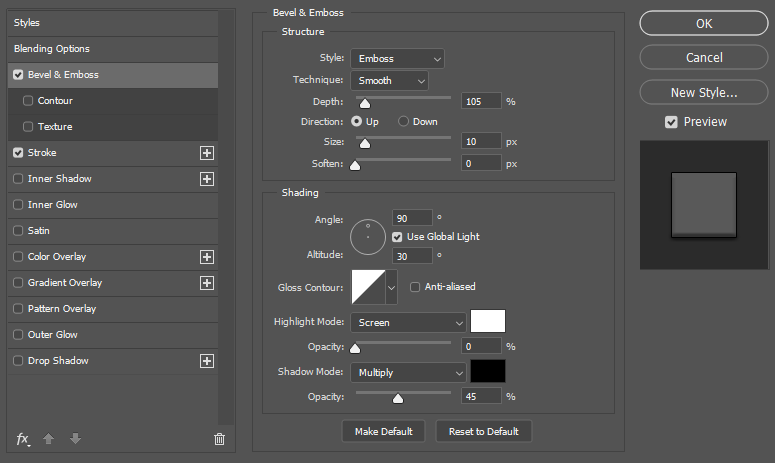The height and width of the screenshot is (463, 775).
Task: Open the Satin effect settings
Action: tap(39, 231)
